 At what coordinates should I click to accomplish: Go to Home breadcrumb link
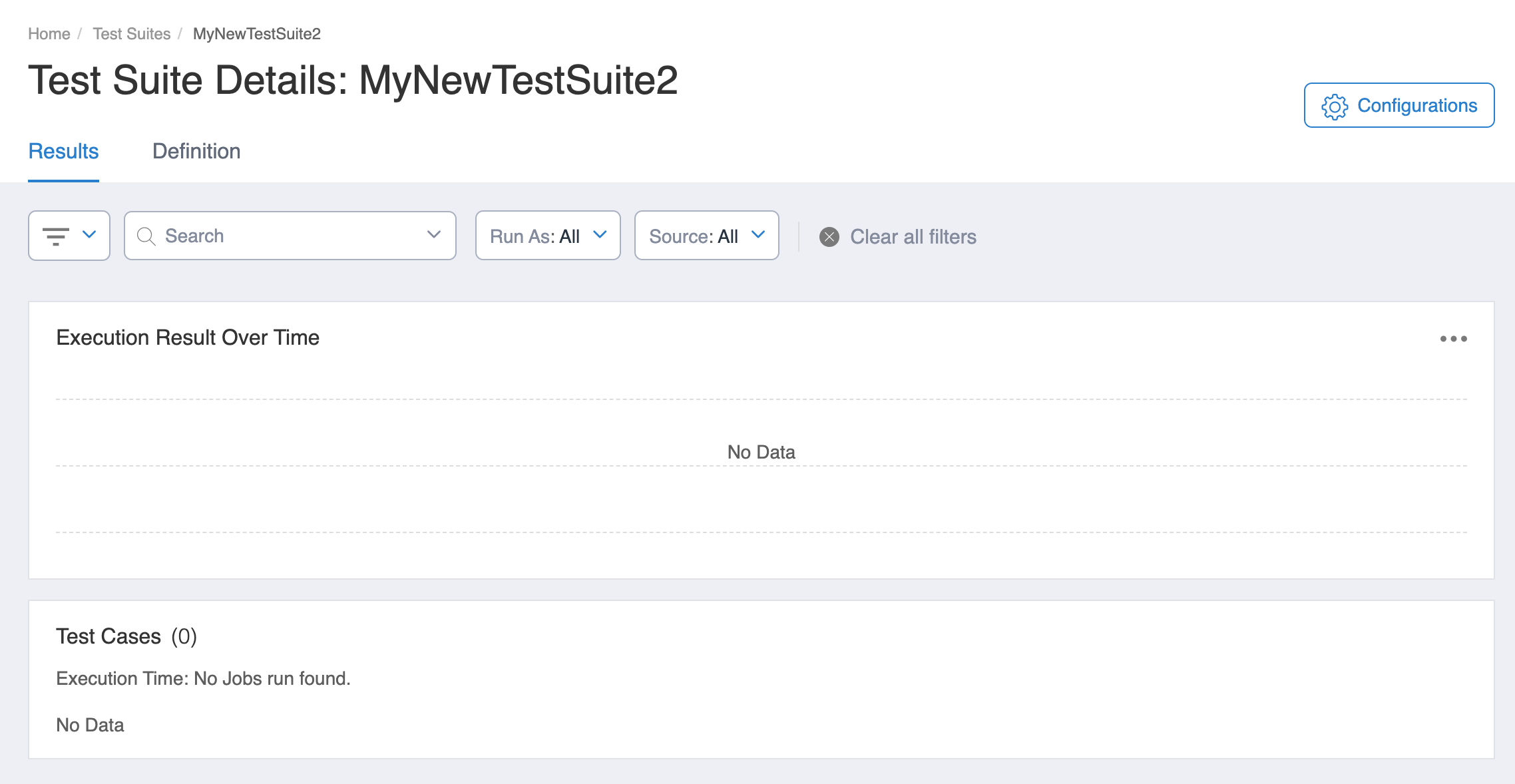pos(49,34)
